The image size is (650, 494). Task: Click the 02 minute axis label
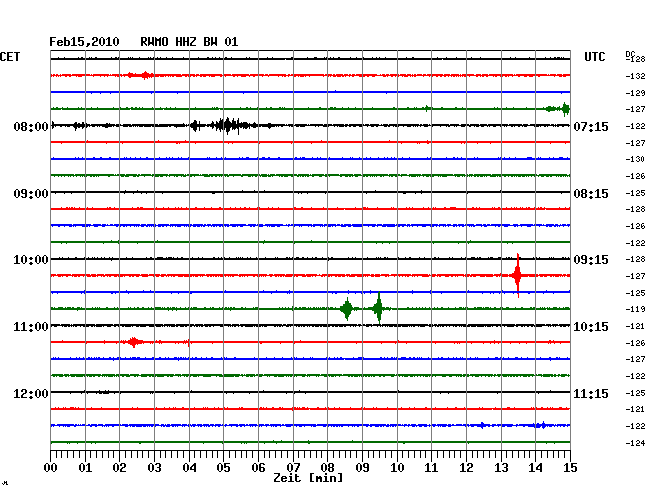[x=119, y=468]
